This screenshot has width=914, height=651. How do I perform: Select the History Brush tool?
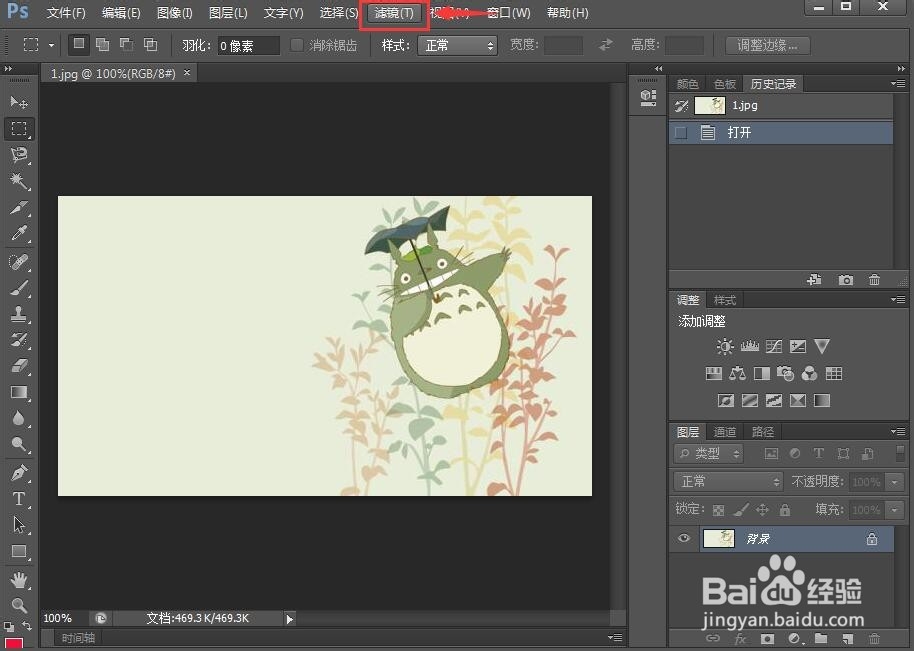[x=19, y=340]
